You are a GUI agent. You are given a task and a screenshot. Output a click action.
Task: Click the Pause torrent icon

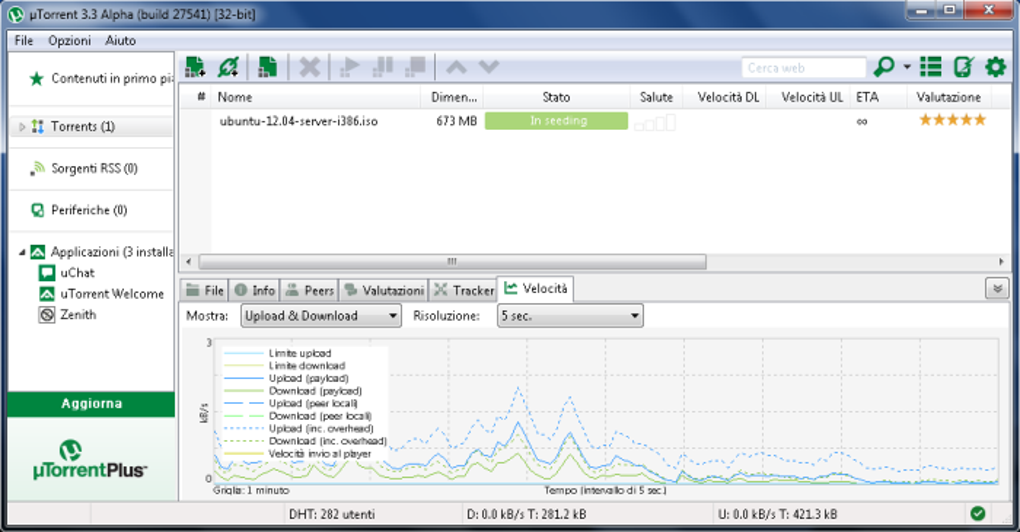point(382,67)
